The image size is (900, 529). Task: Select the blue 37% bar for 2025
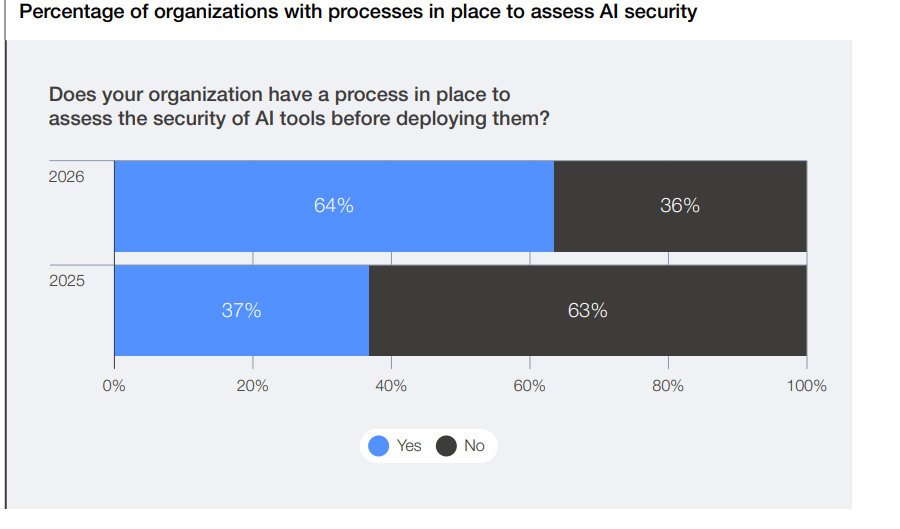click(242, 310)
